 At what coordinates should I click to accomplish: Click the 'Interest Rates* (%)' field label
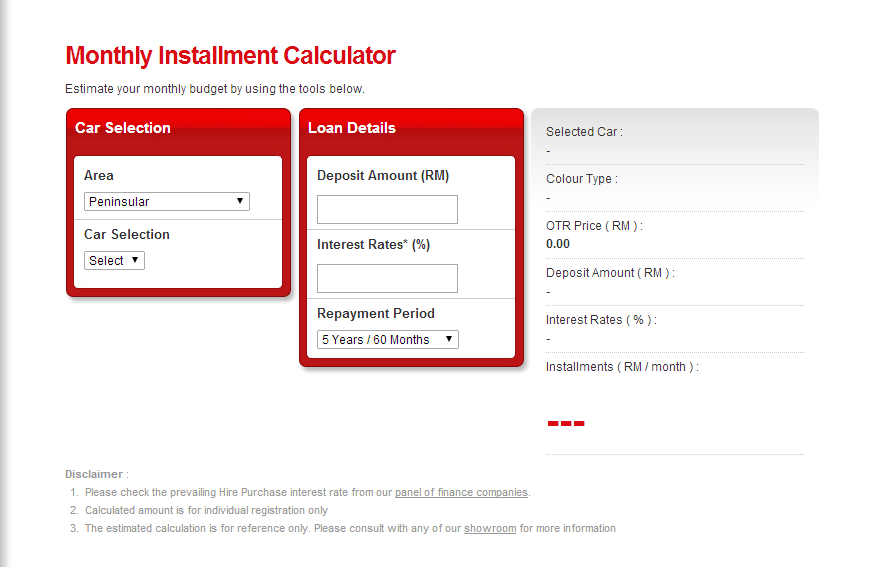click(x=373, y=244)
